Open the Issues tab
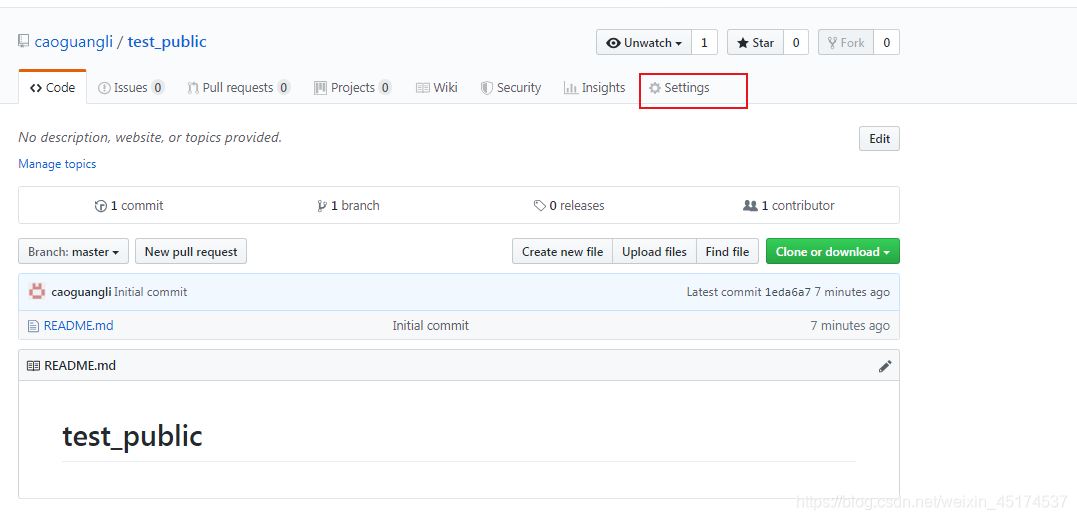The image size is (1077, 520). tap(131, 88)
